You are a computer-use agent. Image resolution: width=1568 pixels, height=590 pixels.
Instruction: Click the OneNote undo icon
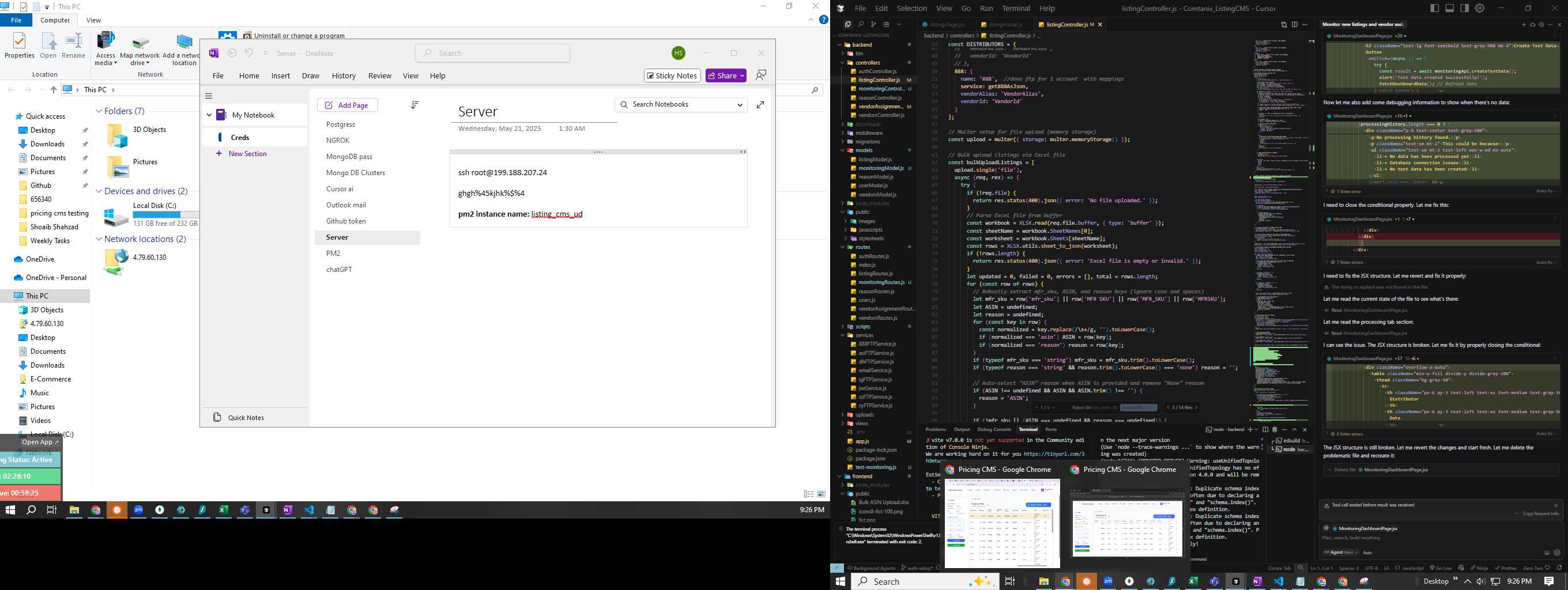click(249, 54)
